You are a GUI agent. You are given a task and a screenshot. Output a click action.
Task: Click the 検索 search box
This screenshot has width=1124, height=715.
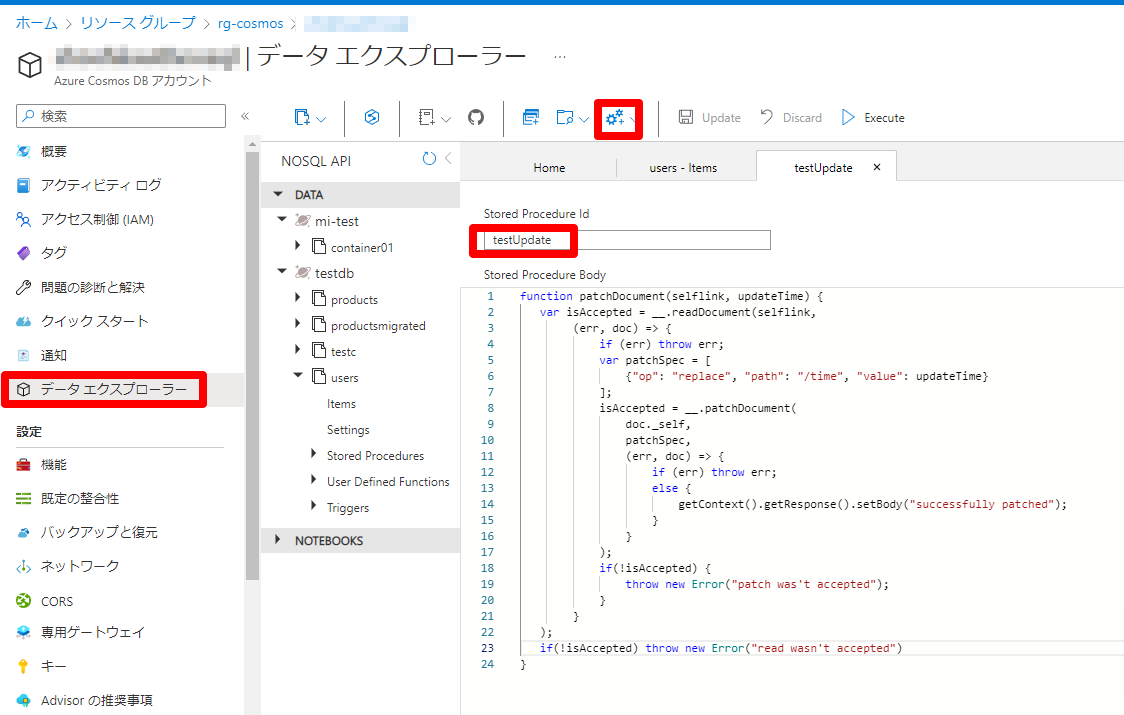(x=120, y=116)
